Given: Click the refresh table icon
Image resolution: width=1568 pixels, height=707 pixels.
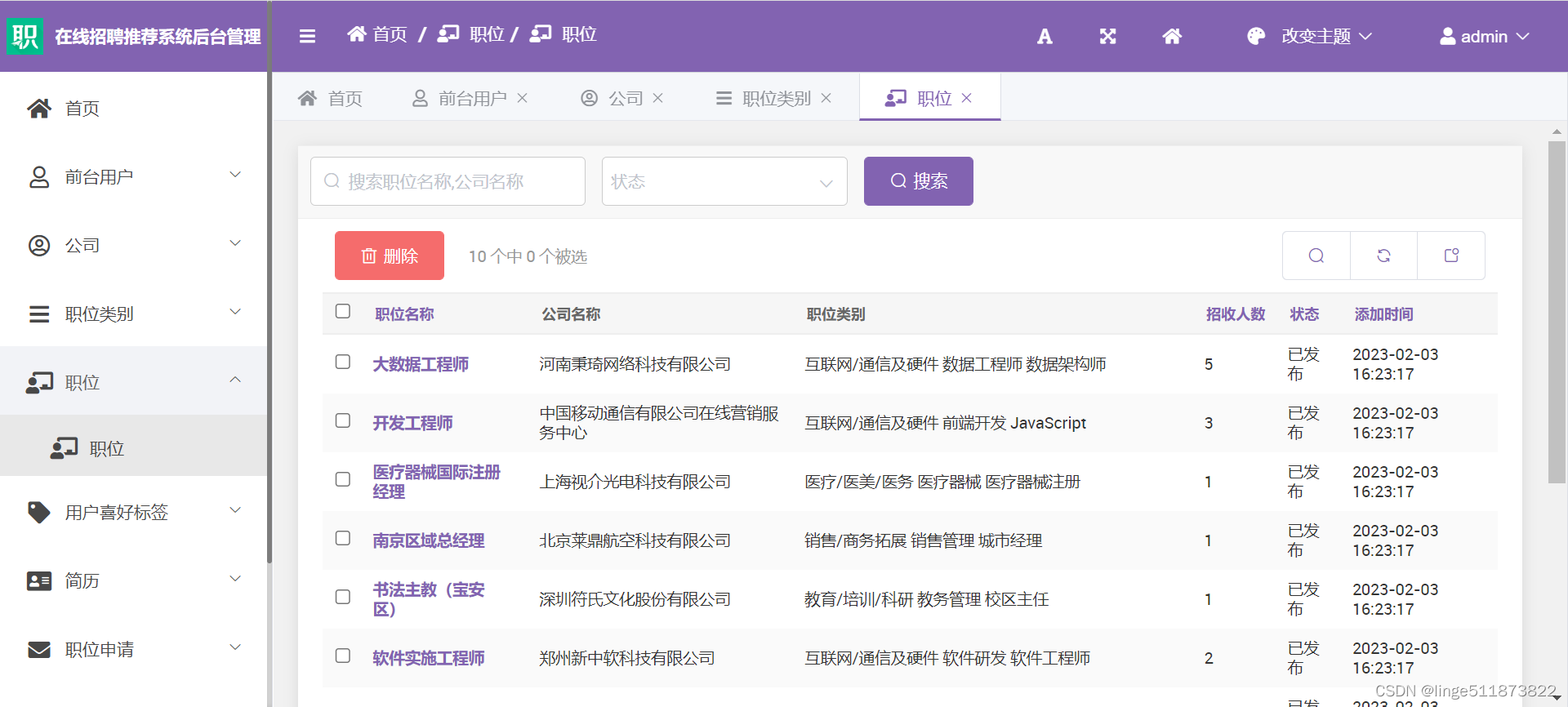Looking at the screenshot, I should (x=1383, y=256).
